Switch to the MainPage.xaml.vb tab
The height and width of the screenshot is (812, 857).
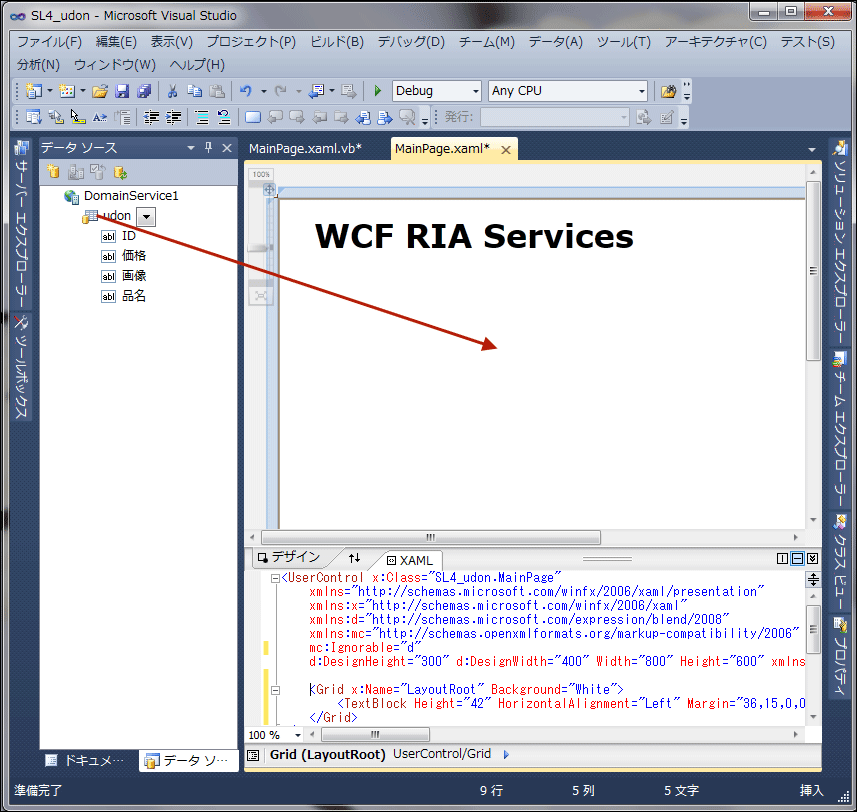(x=305, y=149)
